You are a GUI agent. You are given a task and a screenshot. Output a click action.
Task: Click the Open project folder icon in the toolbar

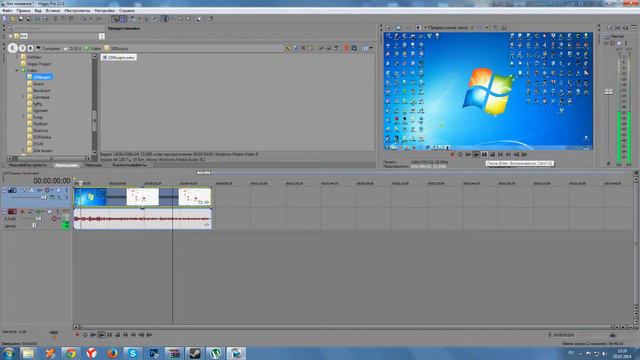(13, 19)
